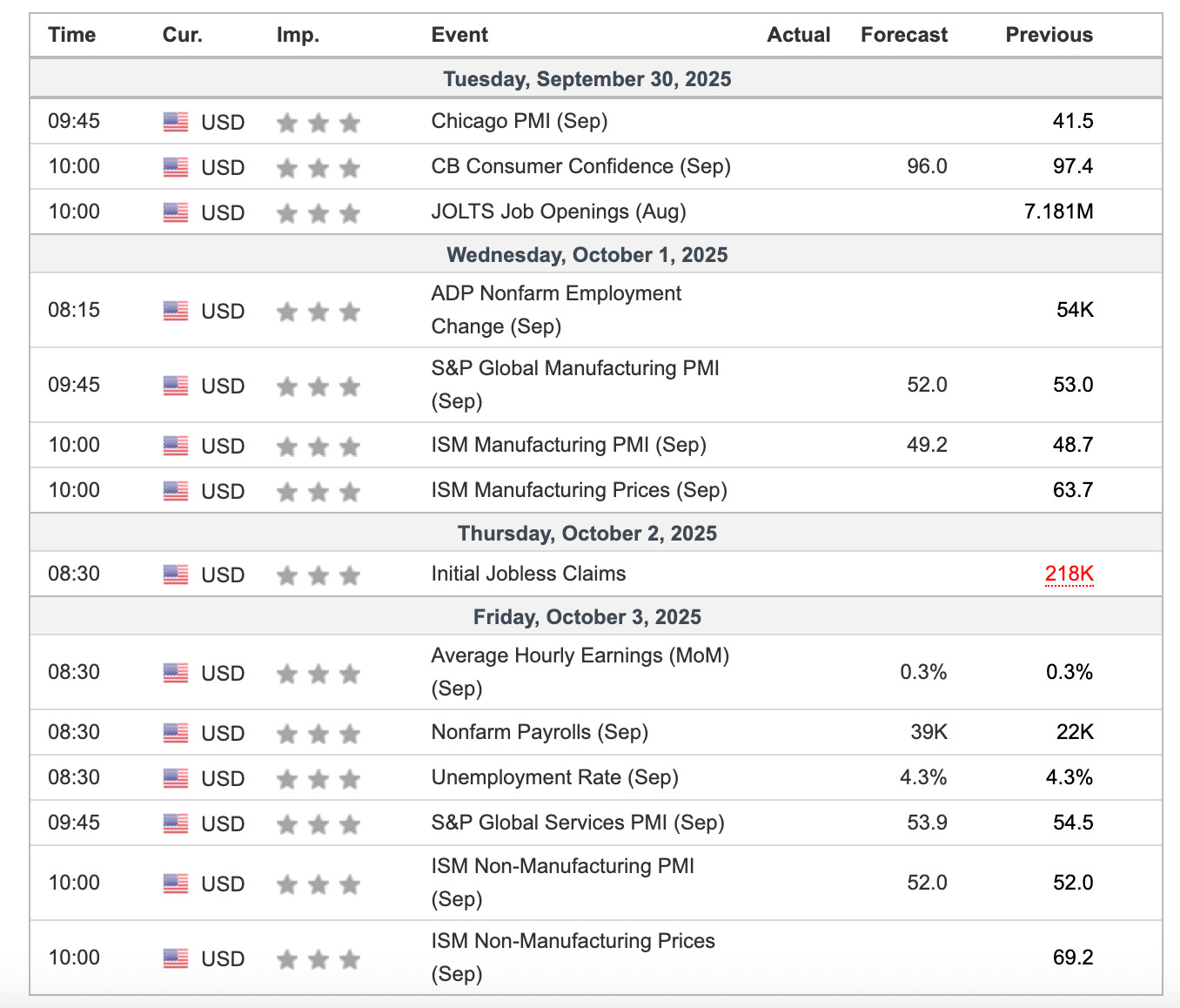Open the Chicago PMI (Sep) event
The image size is (1180, 1008).
click(520, 121)
